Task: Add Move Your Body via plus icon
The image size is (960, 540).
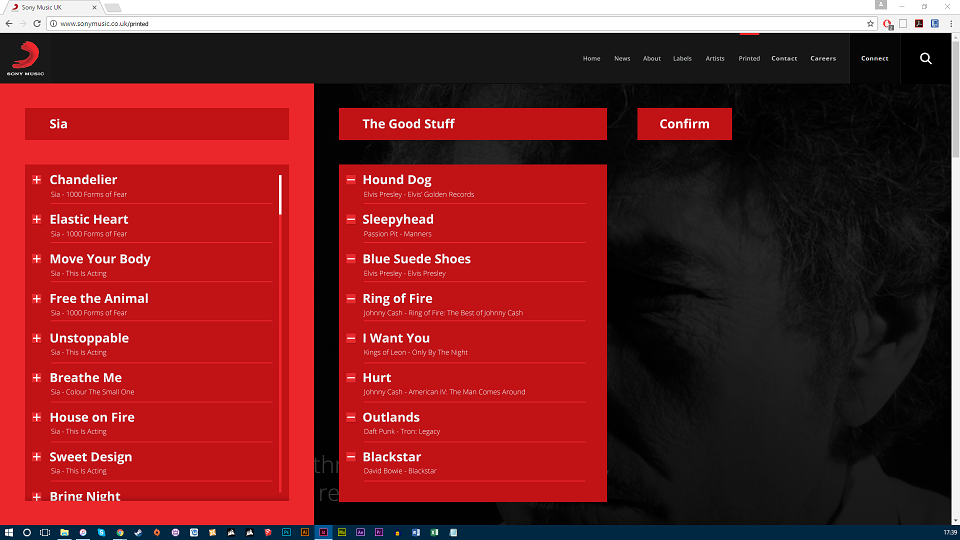Action: pos(37,259)
